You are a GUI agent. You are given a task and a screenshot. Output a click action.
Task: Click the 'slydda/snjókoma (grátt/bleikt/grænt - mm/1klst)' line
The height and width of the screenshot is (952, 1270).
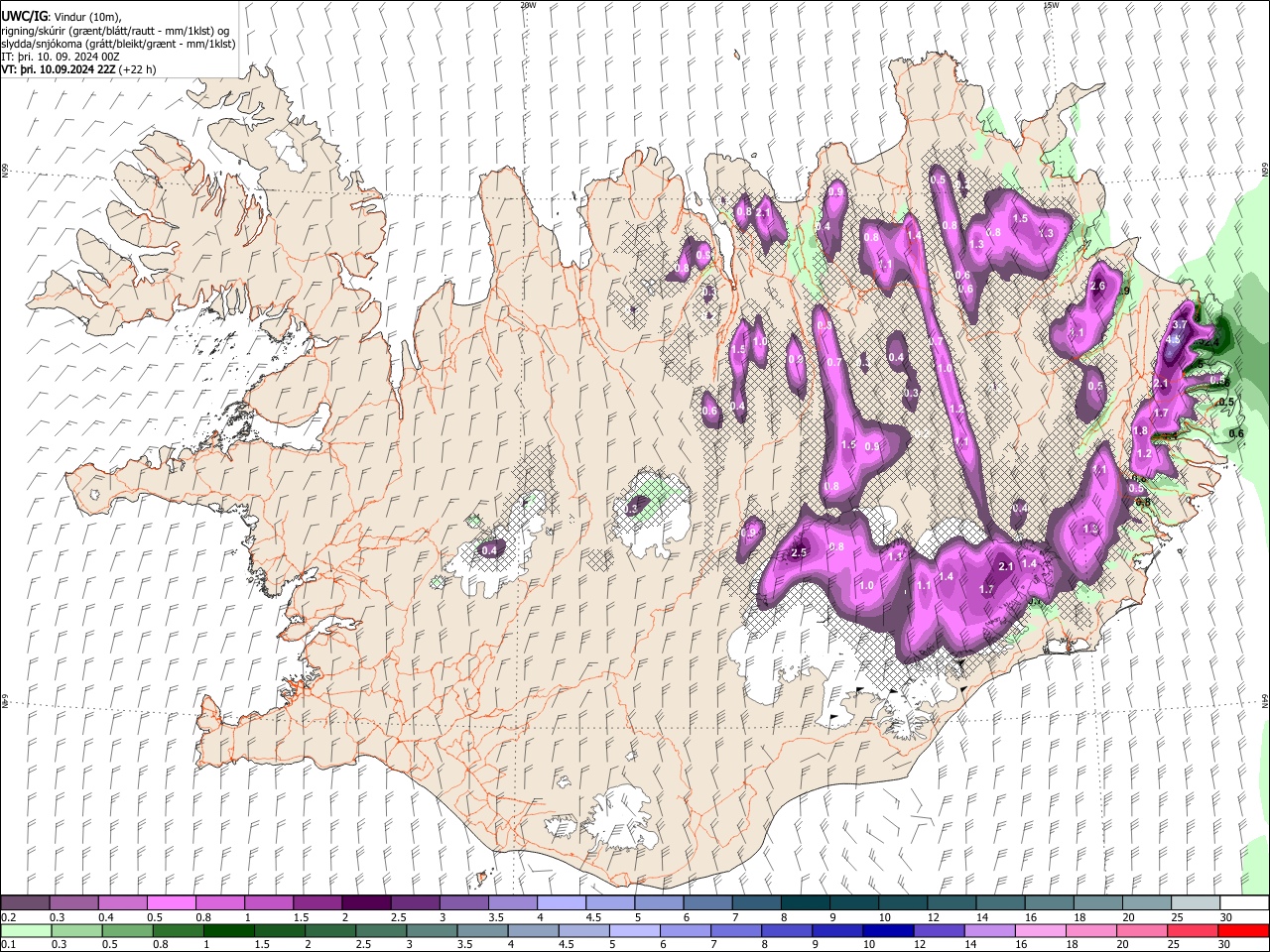(x=118, y=44)
